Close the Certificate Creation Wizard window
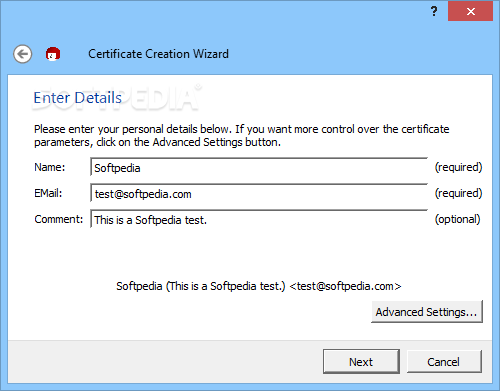The image size is (500, 391). pyautogui.click(x=470, y=11)
